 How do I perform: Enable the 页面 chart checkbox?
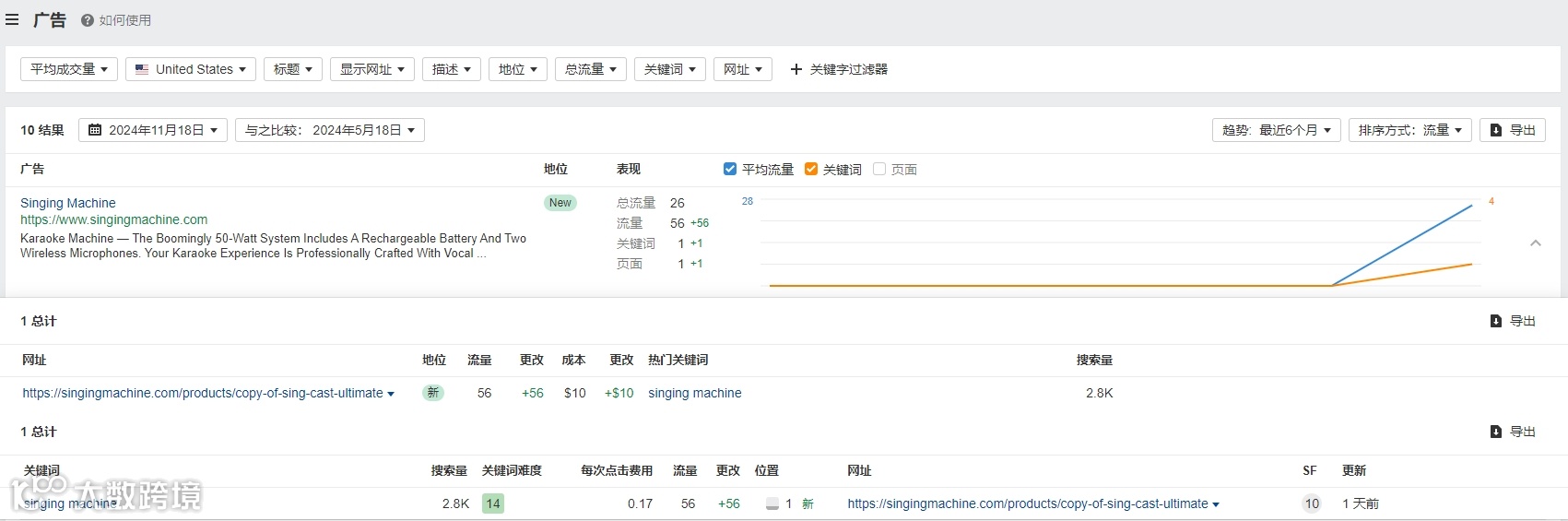tap(879, 169)
